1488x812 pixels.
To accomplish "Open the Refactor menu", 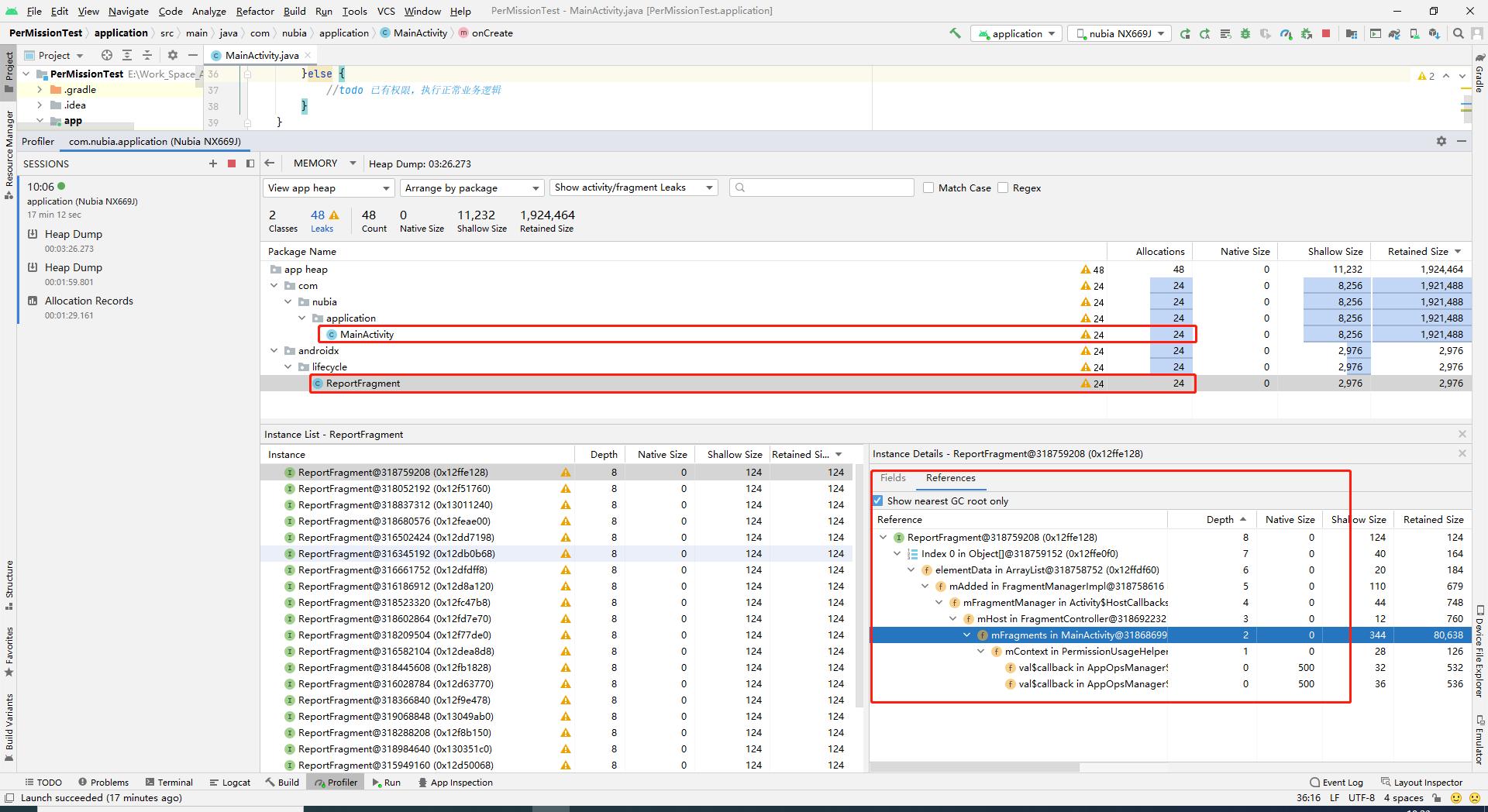I will point(255,11).
